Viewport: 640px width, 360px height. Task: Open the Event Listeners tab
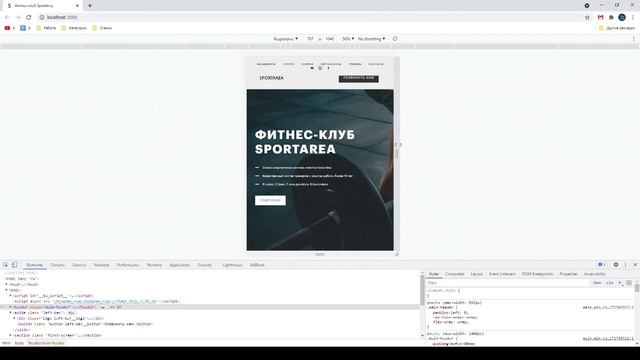[502, 274]
